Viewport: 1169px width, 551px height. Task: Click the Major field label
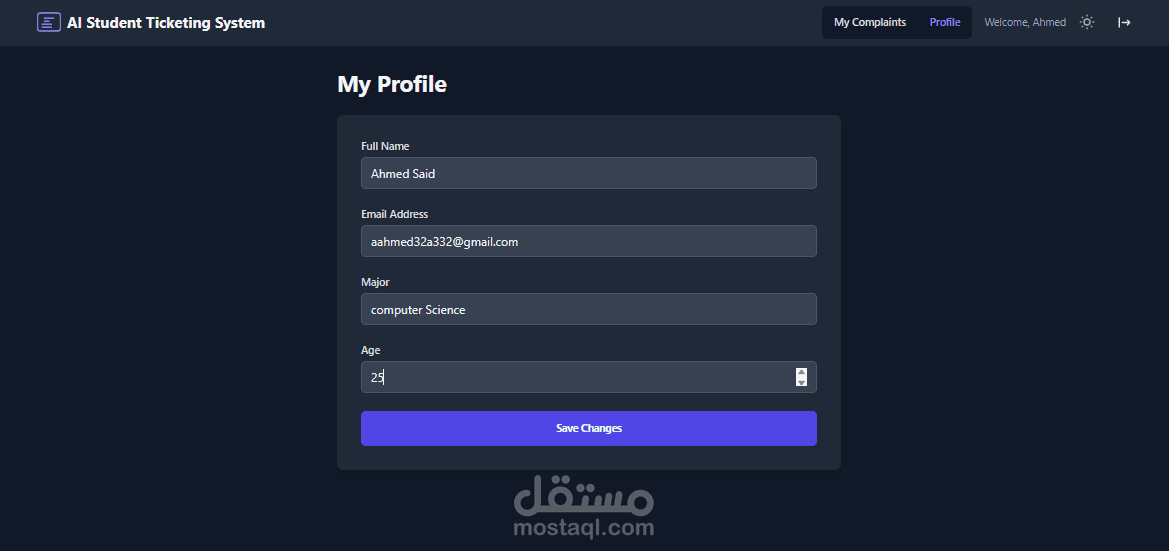click(375, 282)
